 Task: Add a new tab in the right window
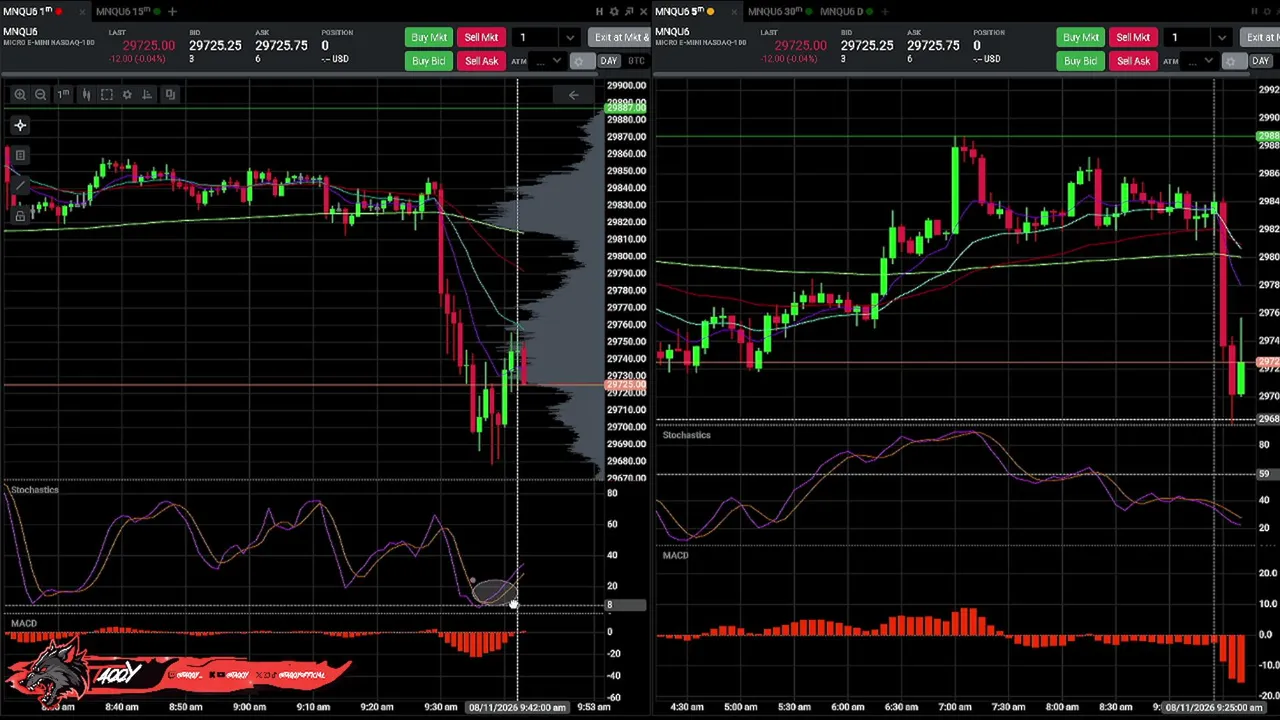click(887, 11)
